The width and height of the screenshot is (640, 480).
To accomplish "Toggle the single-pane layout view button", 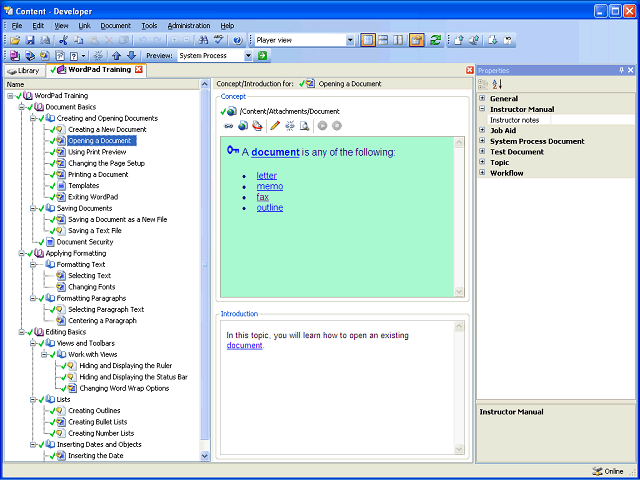I will point(368,40).
